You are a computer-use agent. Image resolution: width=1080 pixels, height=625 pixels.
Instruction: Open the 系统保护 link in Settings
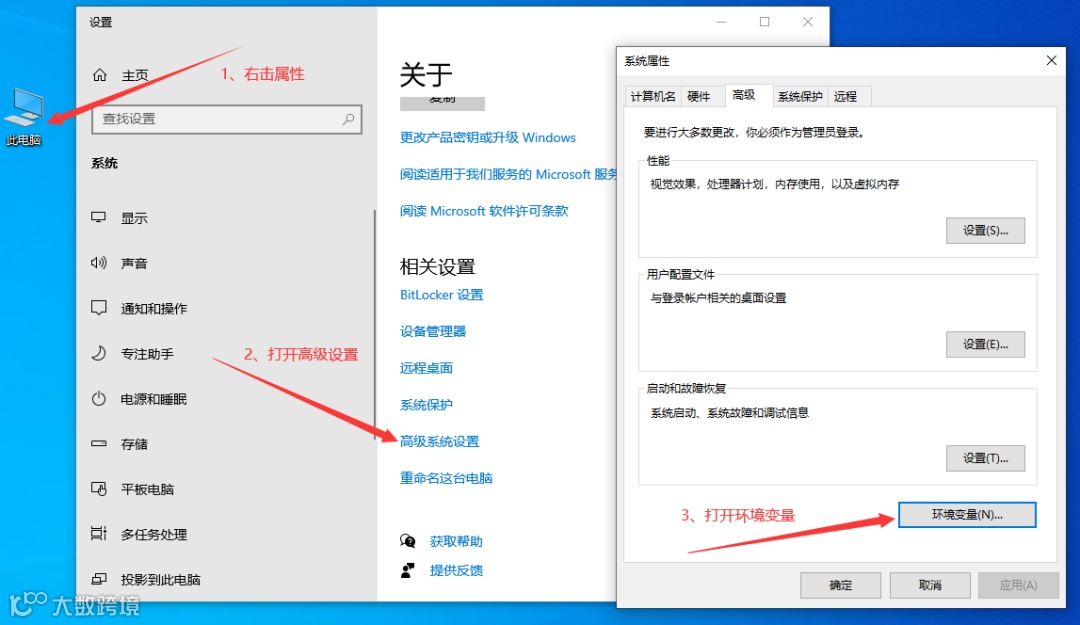coord(426,404)
